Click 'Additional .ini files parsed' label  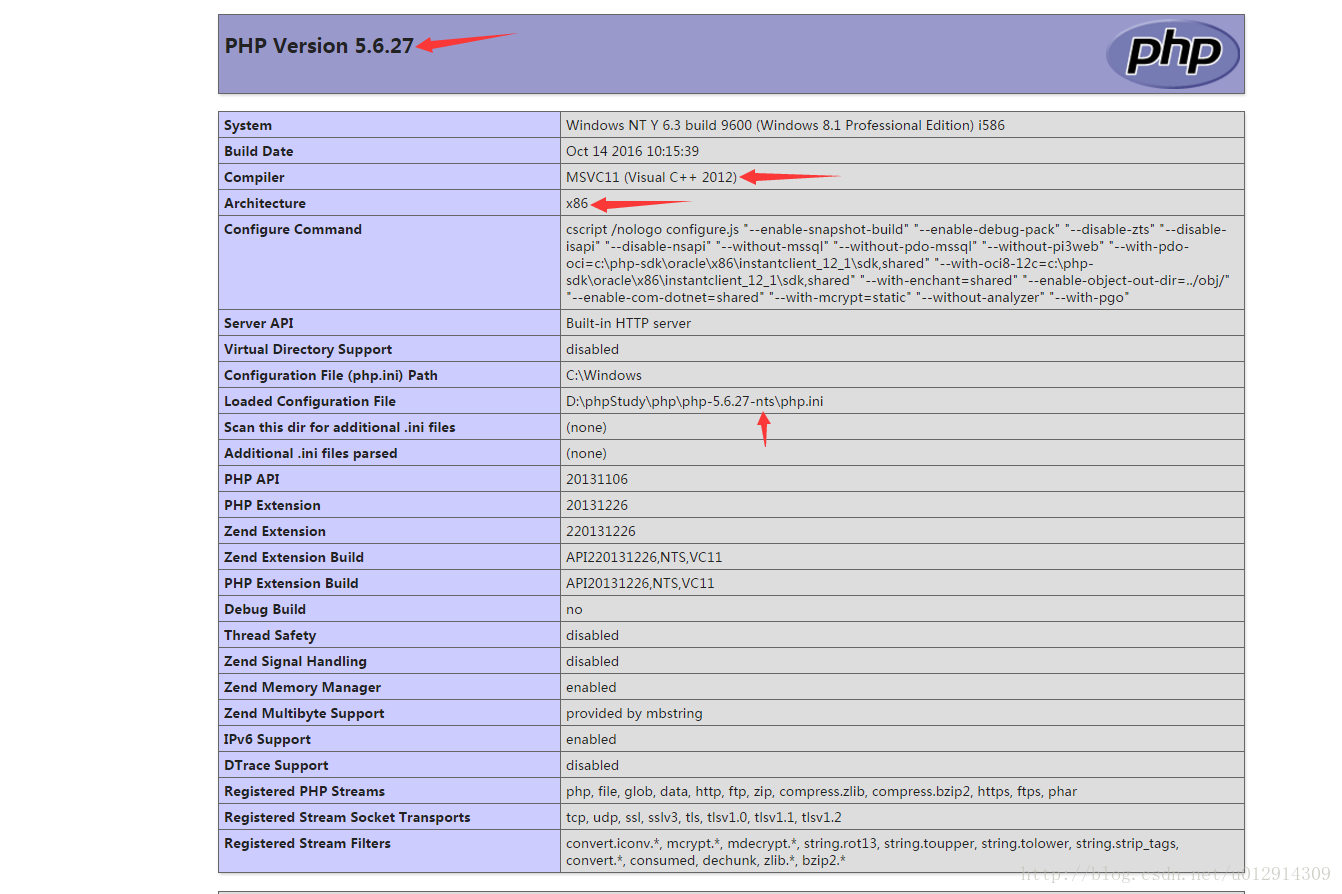(x=311, y=453)
